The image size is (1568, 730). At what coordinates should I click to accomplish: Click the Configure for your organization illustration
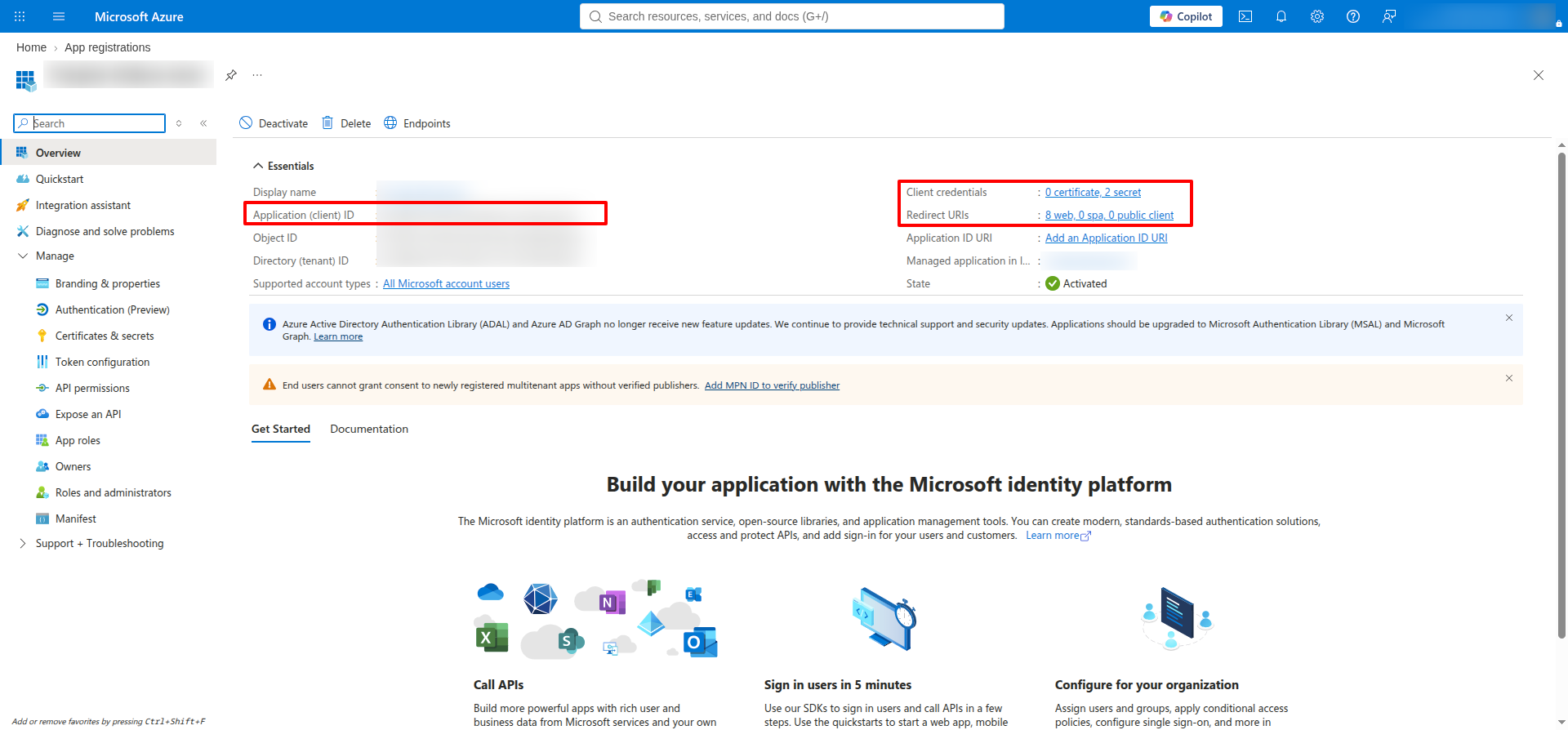point(1177,619)
